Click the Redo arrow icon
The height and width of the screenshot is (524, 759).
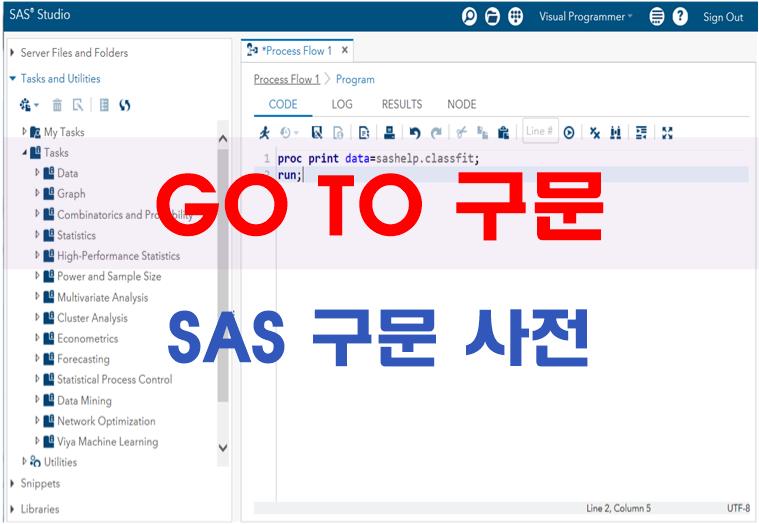[x=436, y=133]
